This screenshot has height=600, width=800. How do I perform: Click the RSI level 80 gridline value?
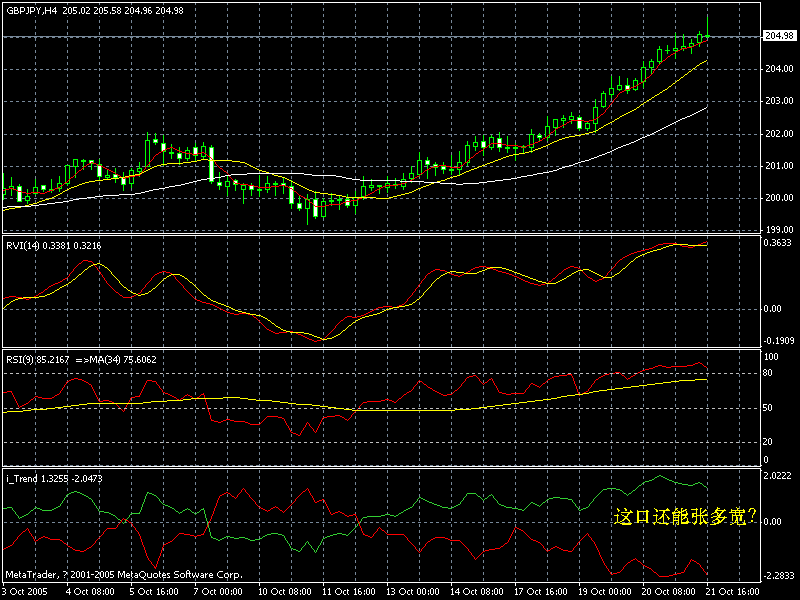coord(765,371)
